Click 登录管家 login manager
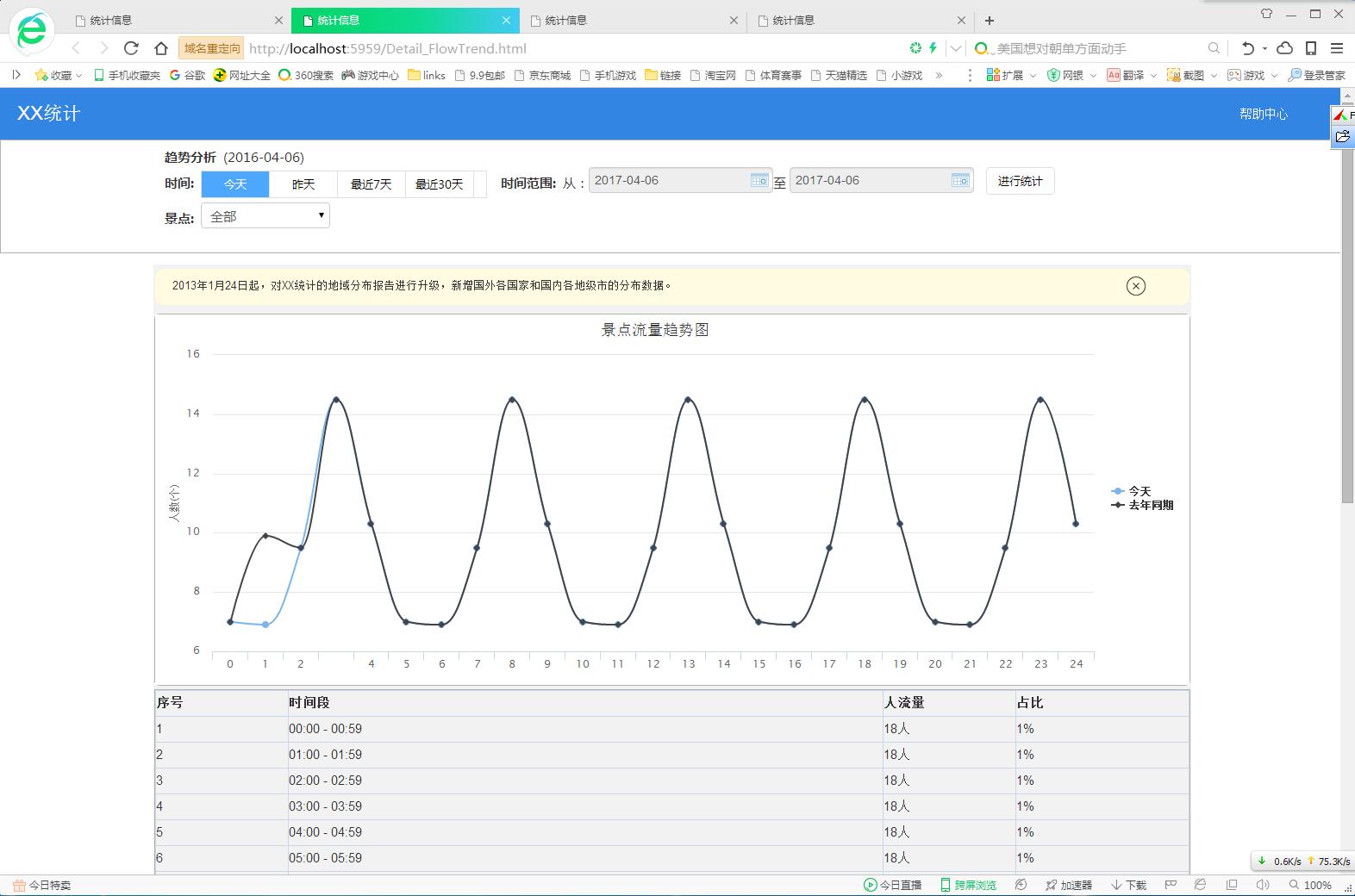The image size is (1355, 896). coord(1316,75)
